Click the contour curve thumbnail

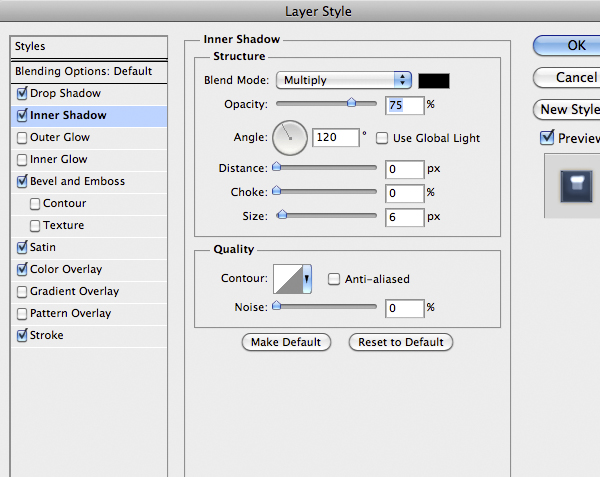click(287, 279)
